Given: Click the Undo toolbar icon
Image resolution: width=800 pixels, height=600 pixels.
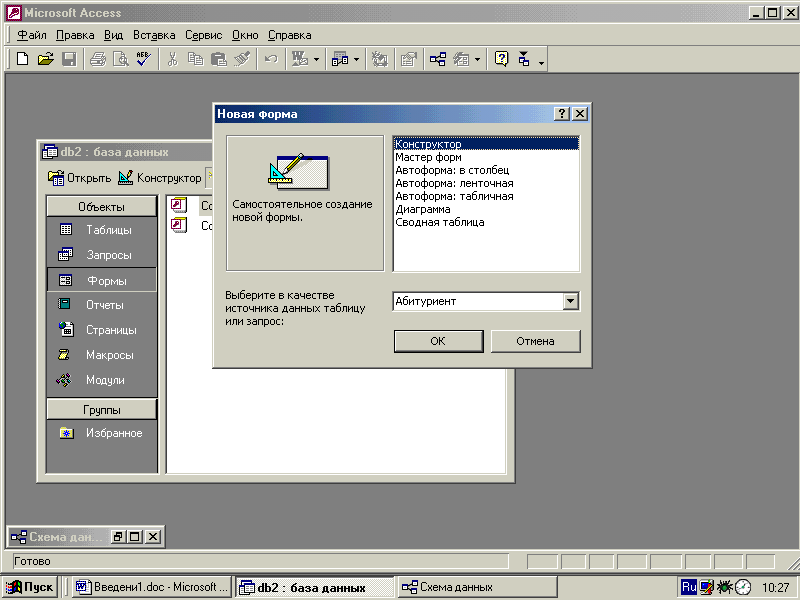Looking at the screenshot, I should click(x=271, y=59).
